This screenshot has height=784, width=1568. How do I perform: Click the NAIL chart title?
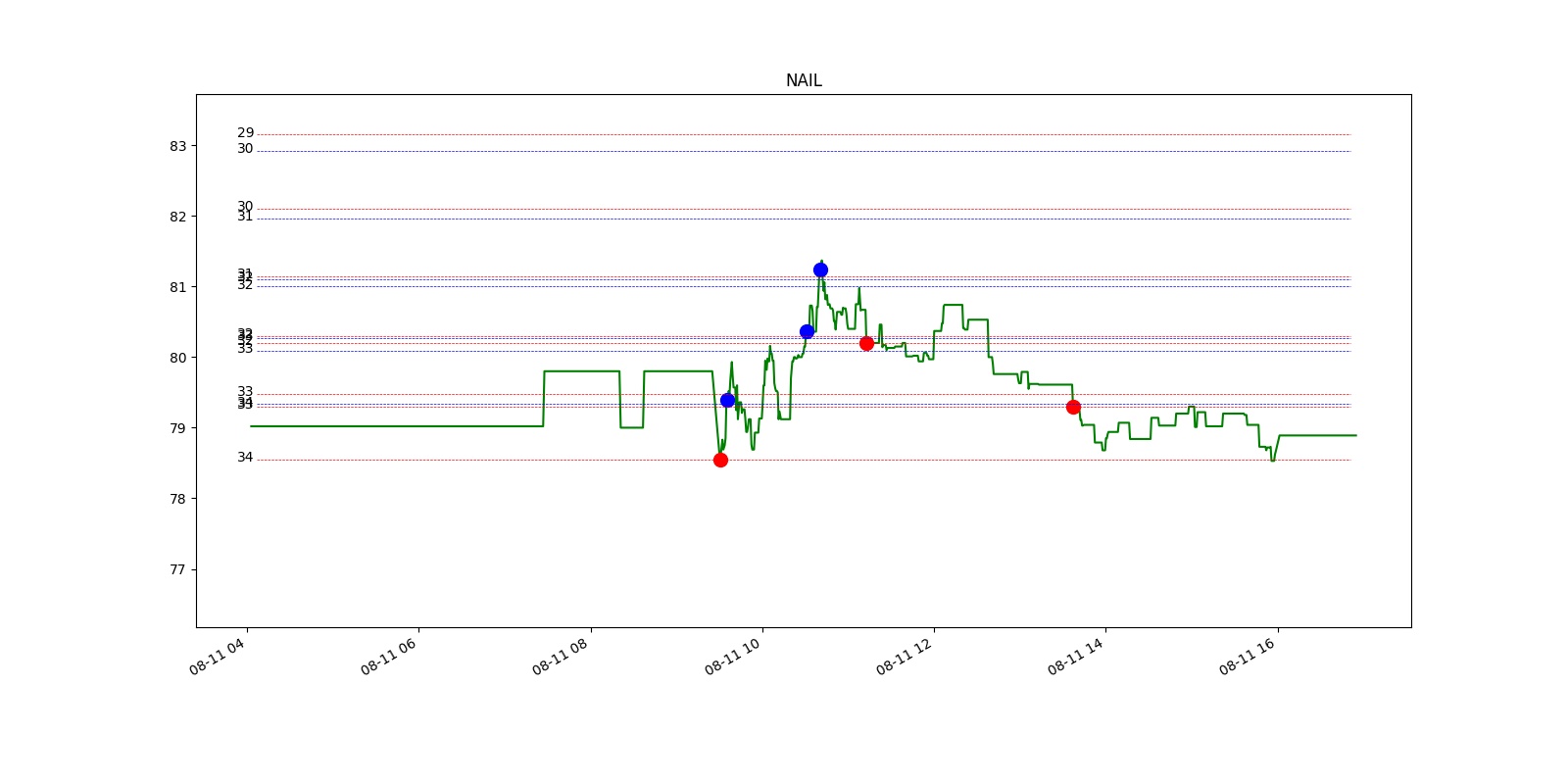804,81
